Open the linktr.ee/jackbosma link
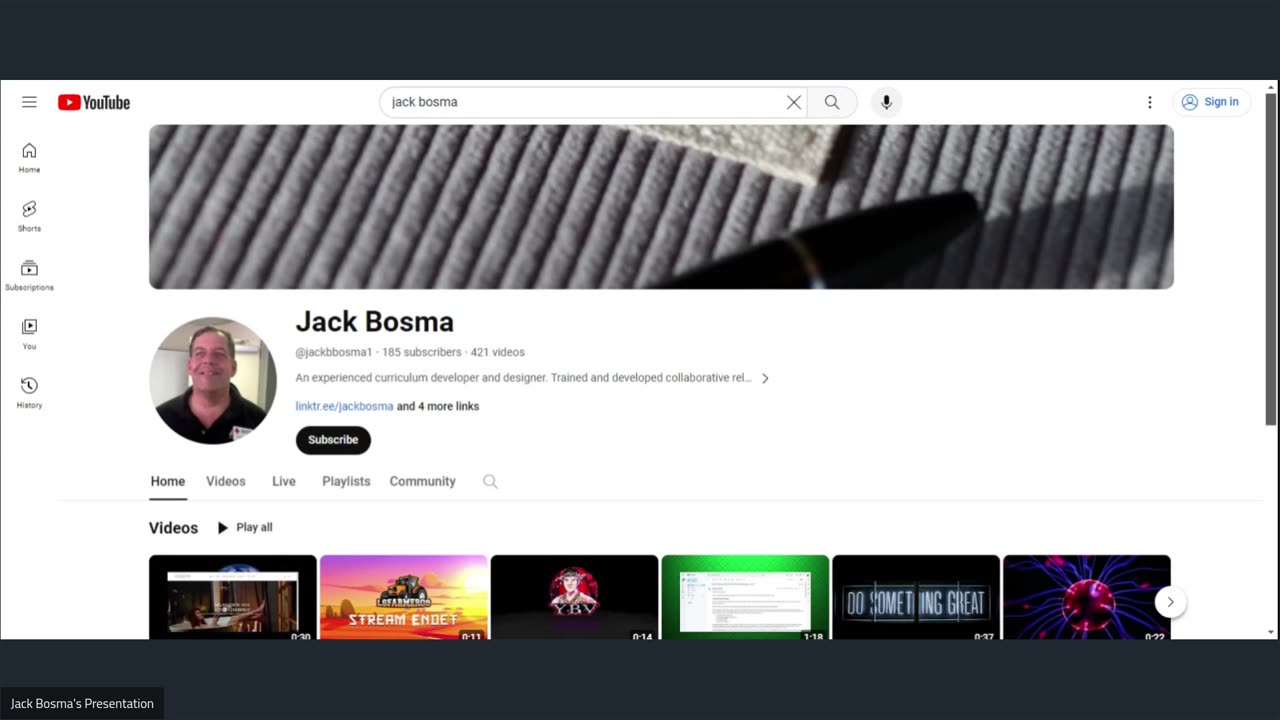This screenshot has width=1280, height=720. click(x=344, y=406)
